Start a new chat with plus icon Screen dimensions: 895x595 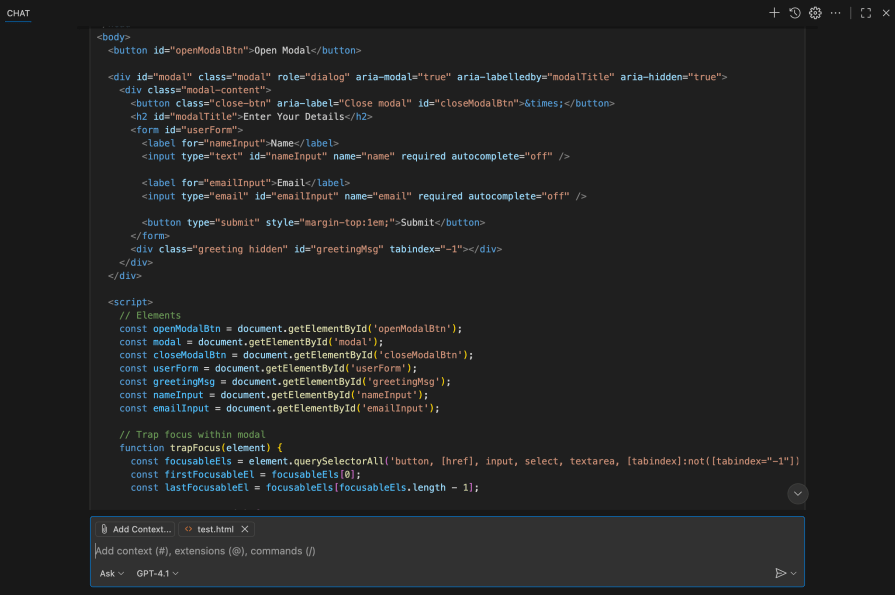click(x=774, y=13)
